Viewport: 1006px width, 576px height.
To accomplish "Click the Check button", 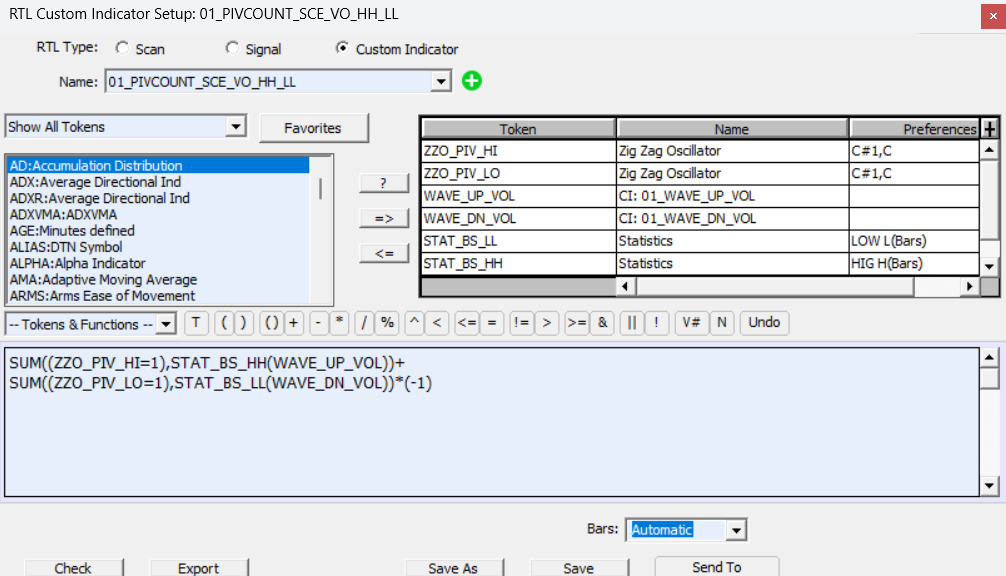I will coord(73,568).
